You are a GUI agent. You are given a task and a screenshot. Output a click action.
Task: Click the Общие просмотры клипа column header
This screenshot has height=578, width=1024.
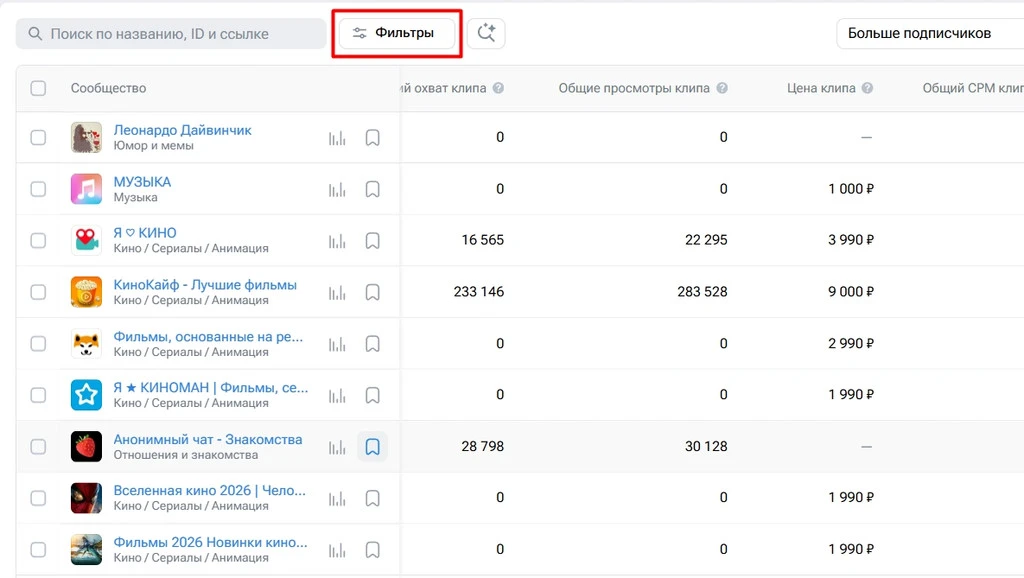click(633, 88)
